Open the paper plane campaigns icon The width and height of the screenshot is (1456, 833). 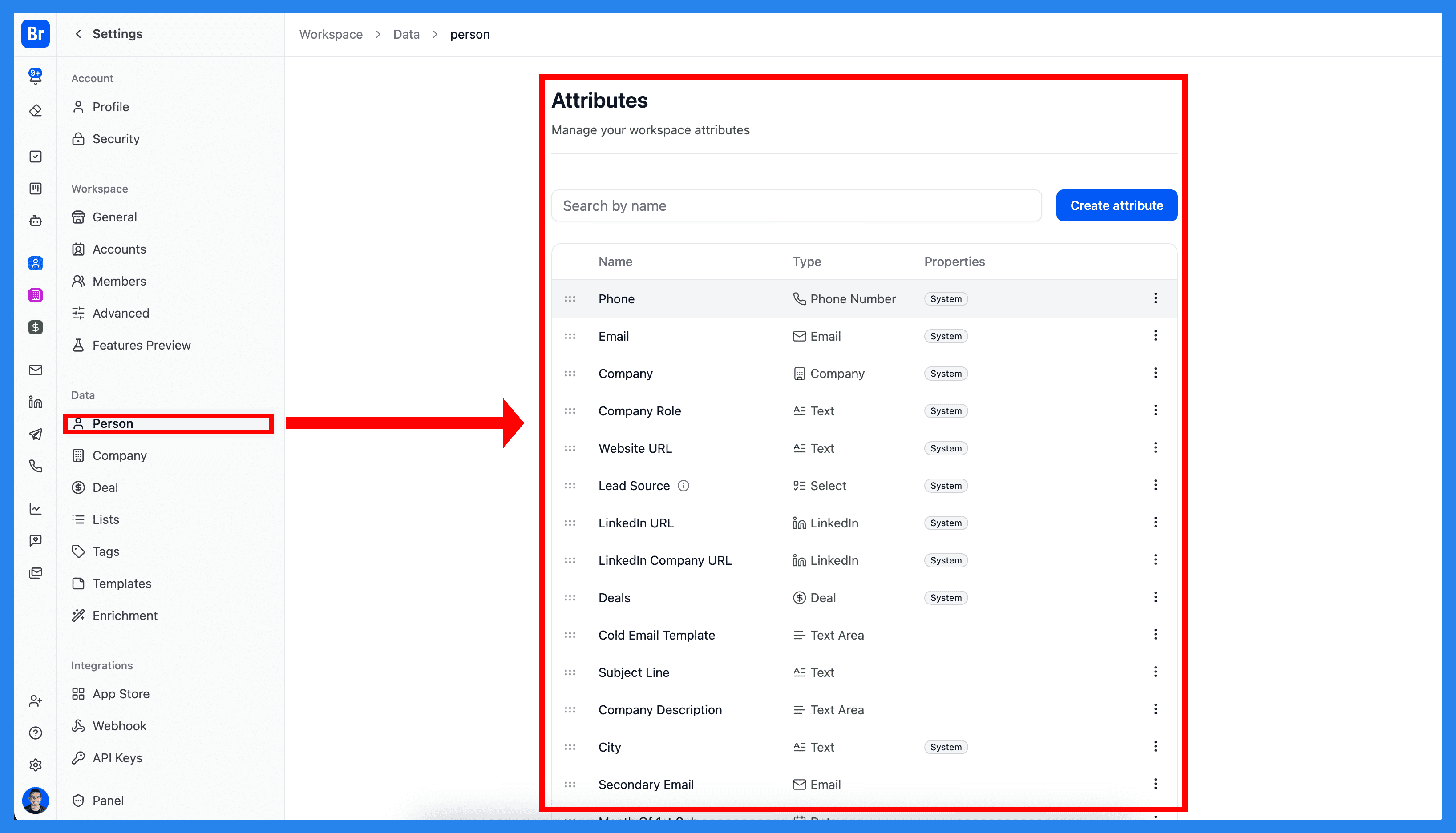tap(35, 434)
